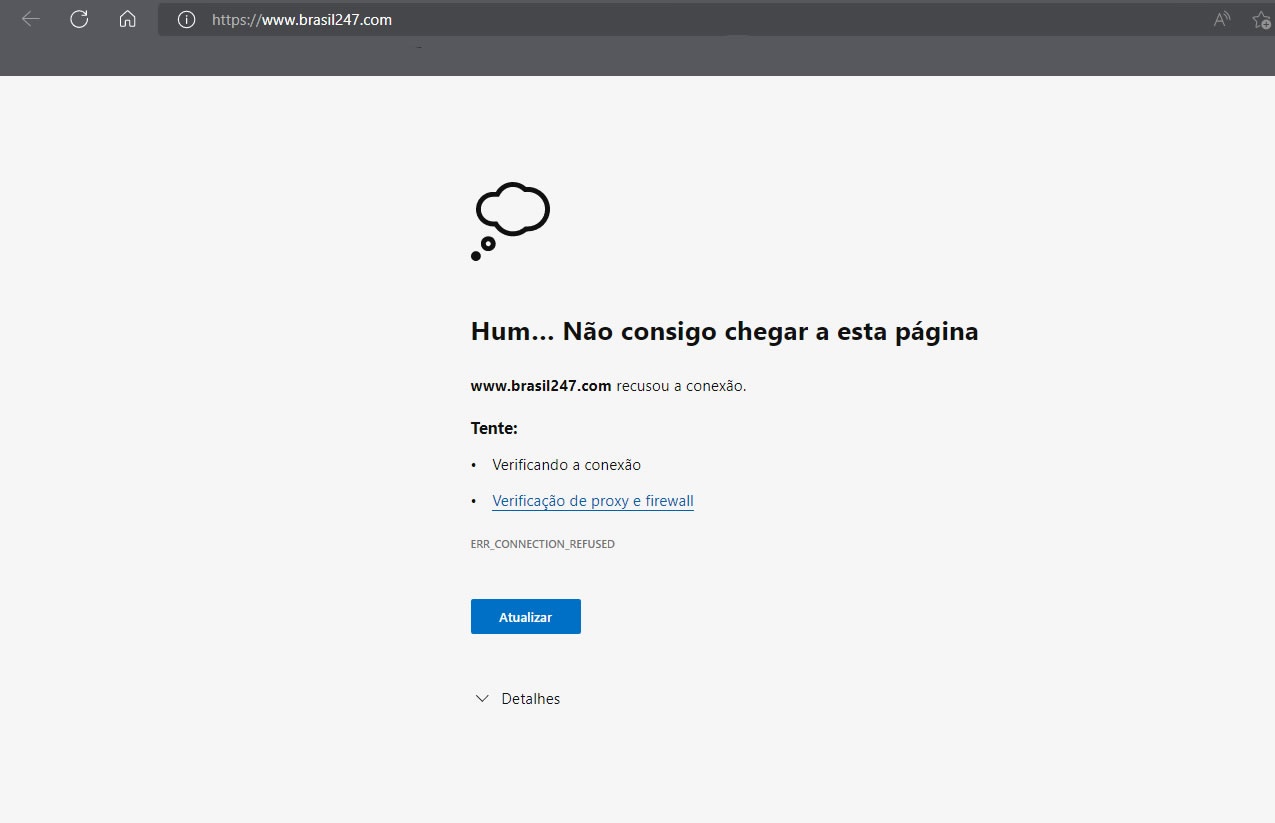Reload the page with the refresh icon

pos(79,19)
